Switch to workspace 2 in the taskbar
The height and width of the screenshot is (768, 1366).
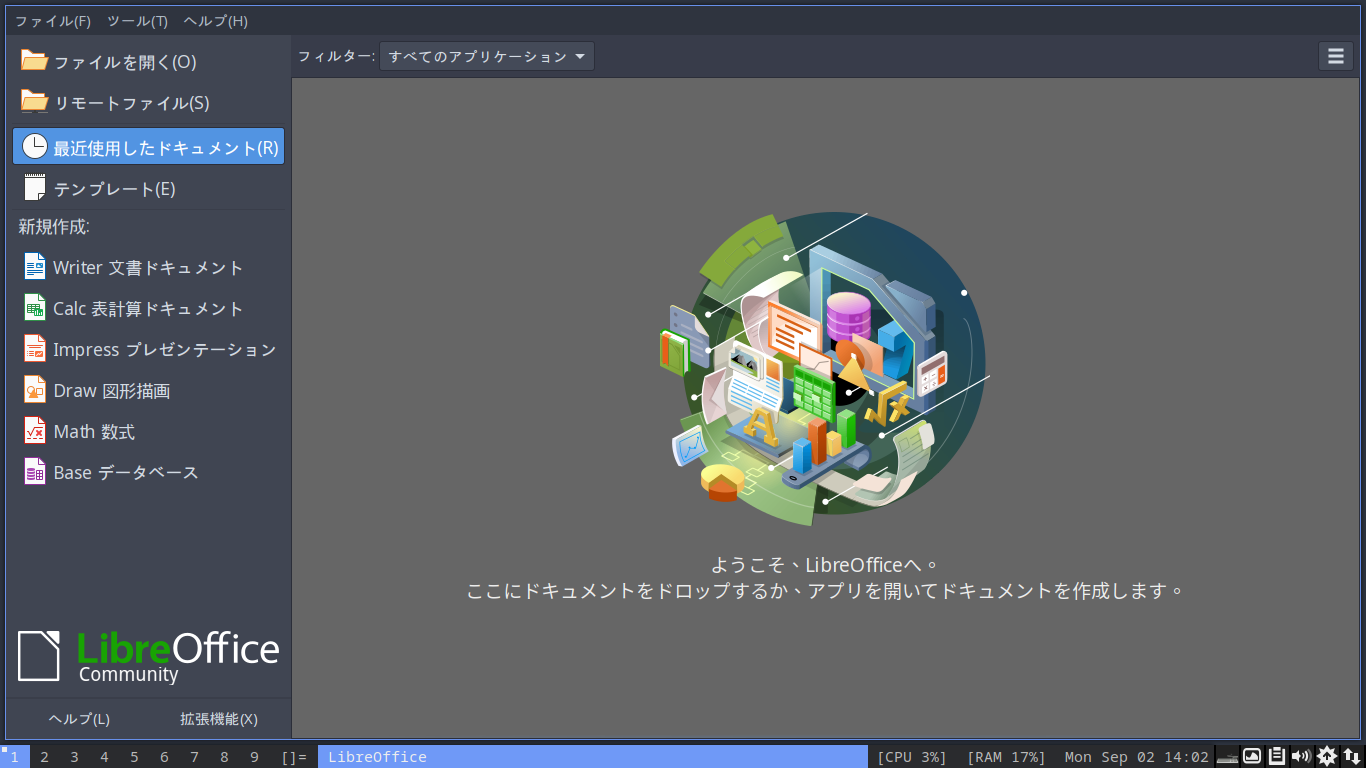44,757
